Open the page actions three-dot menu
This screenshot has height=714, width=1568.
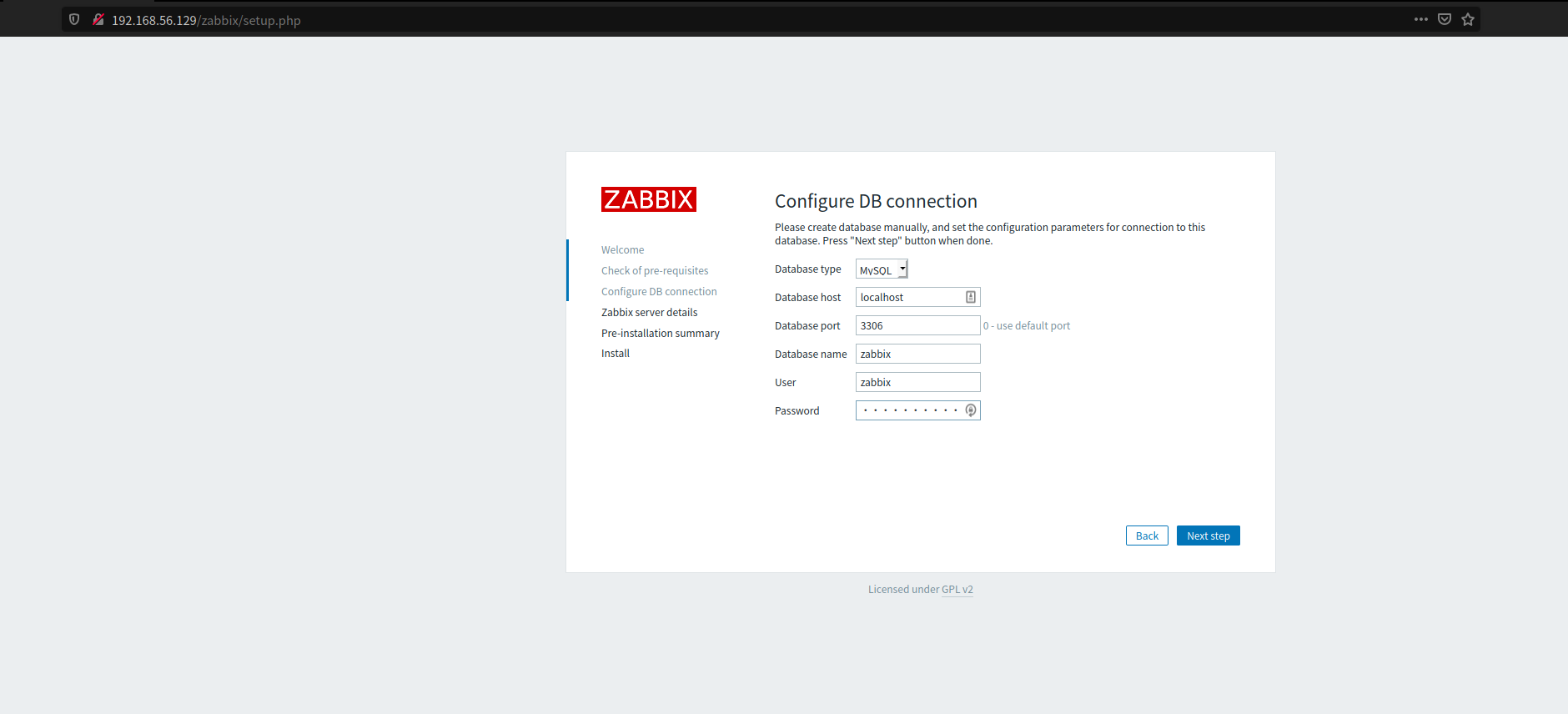(x=1421, y=19)
